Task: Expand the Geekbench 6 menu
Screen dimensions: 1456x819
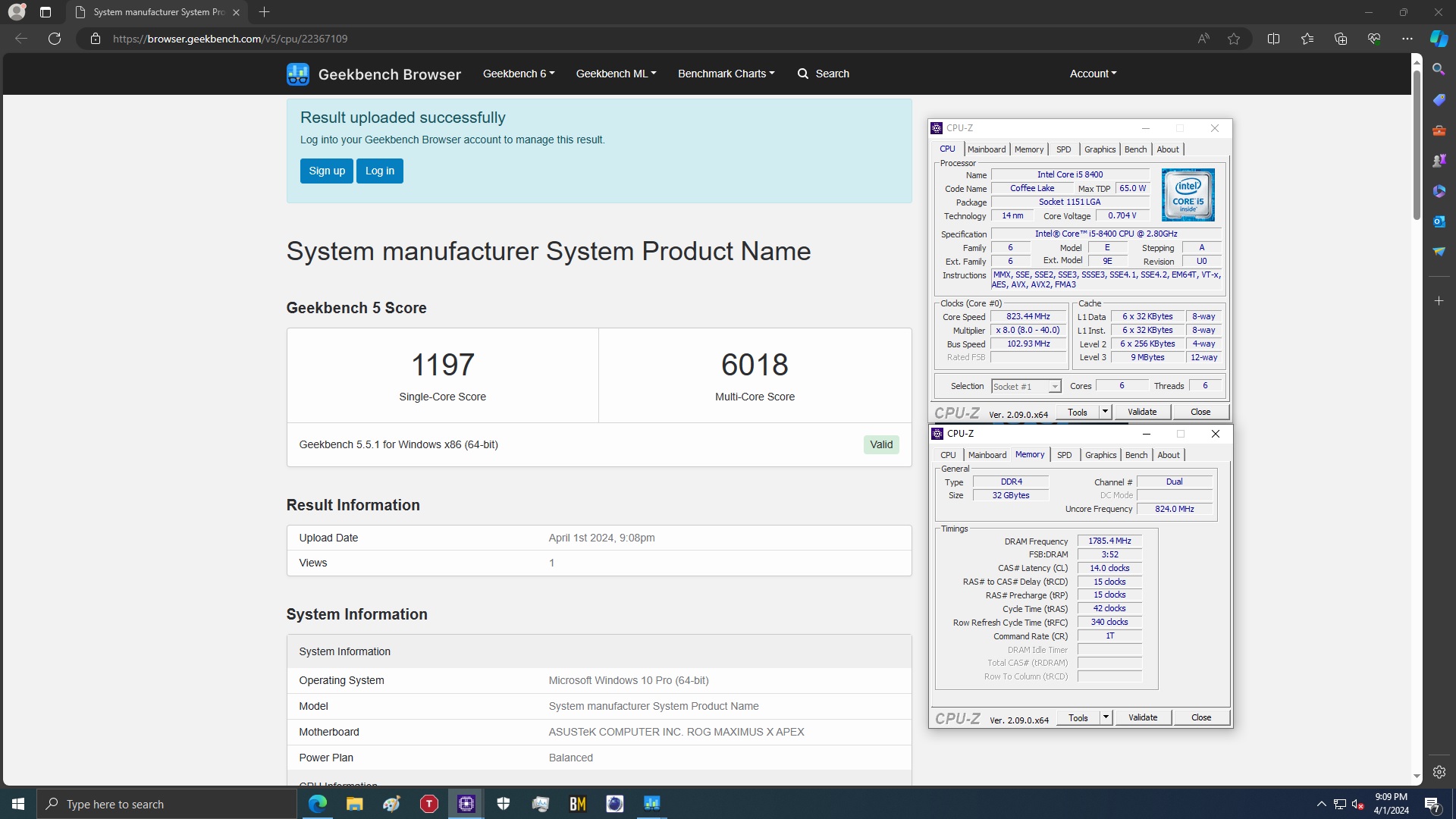Action: [x=519, y=74]
